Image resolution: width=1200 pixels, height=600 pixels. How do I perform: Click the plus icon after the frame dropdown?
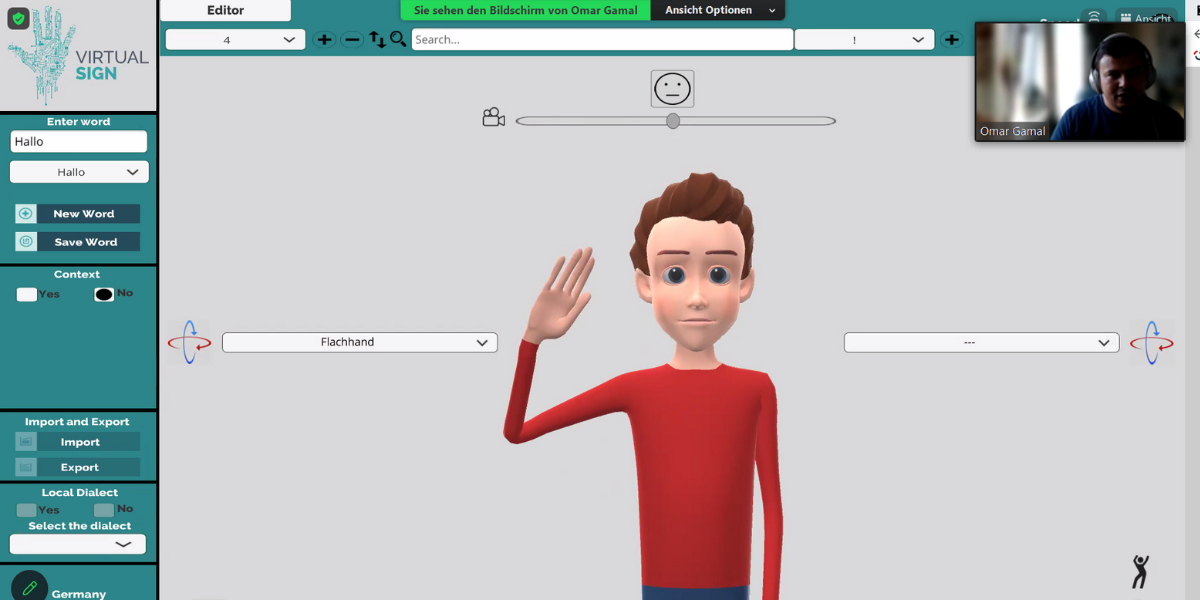[x=324, y=39]
